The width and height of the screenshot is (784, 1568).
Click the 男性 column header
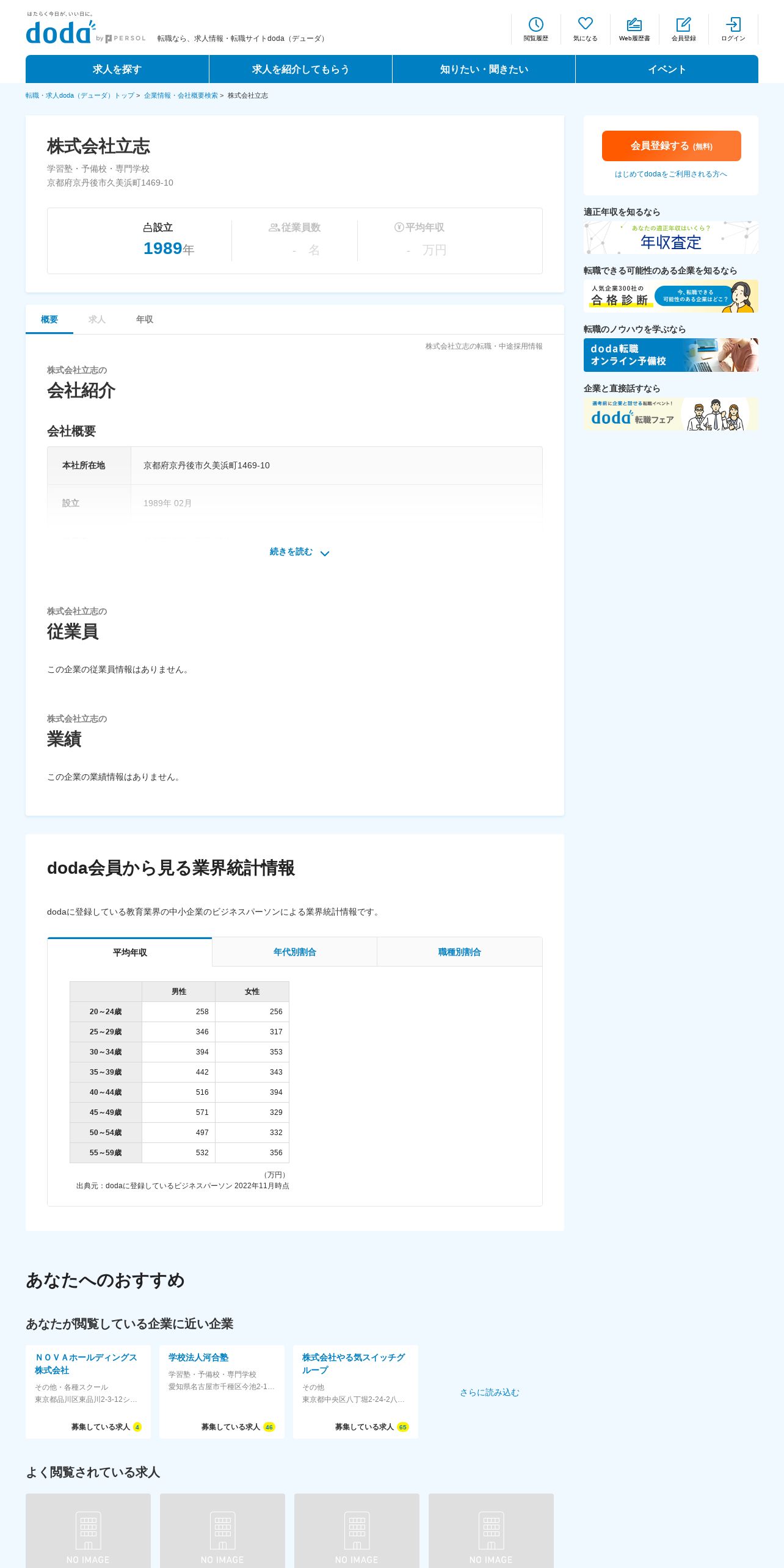[179, 992]
